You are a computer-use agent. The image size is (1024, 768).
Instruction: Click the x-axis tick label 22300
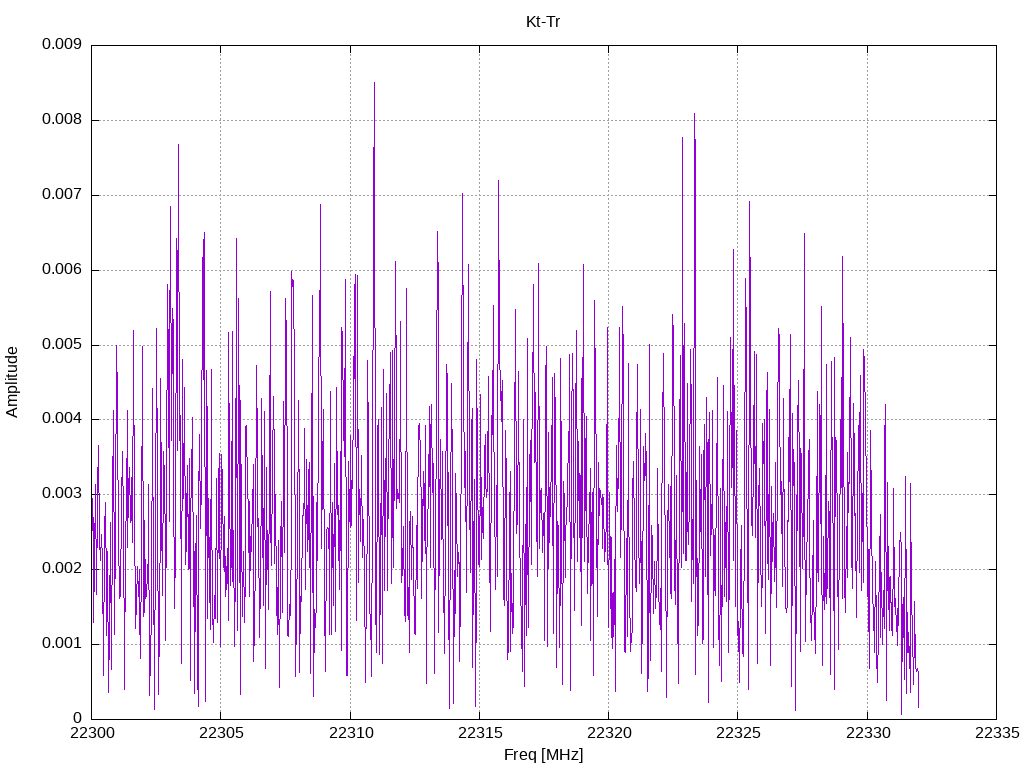click(x=91, y=733)
